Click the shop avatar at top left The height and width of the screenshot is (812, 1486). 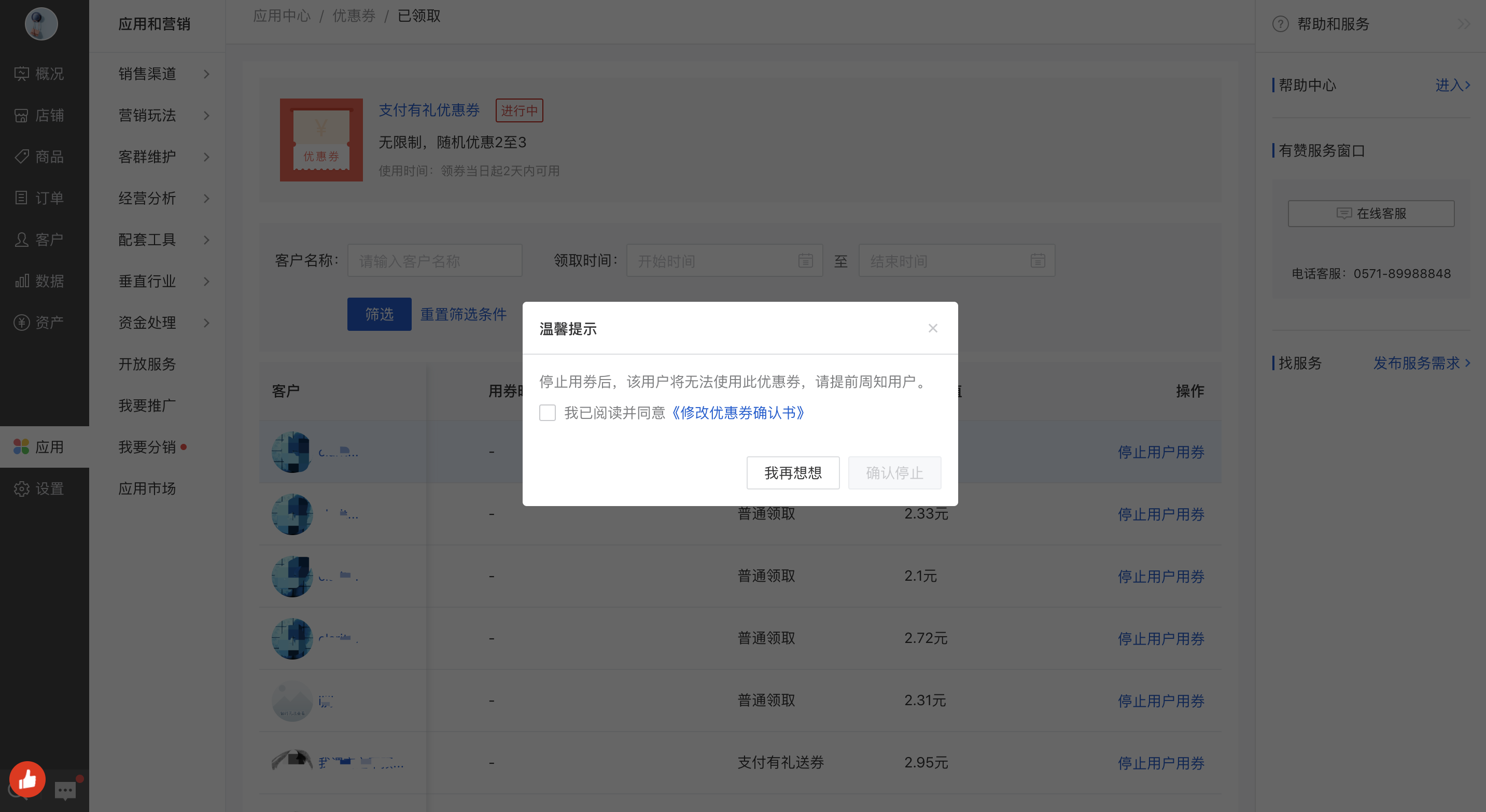coord(41,24)
